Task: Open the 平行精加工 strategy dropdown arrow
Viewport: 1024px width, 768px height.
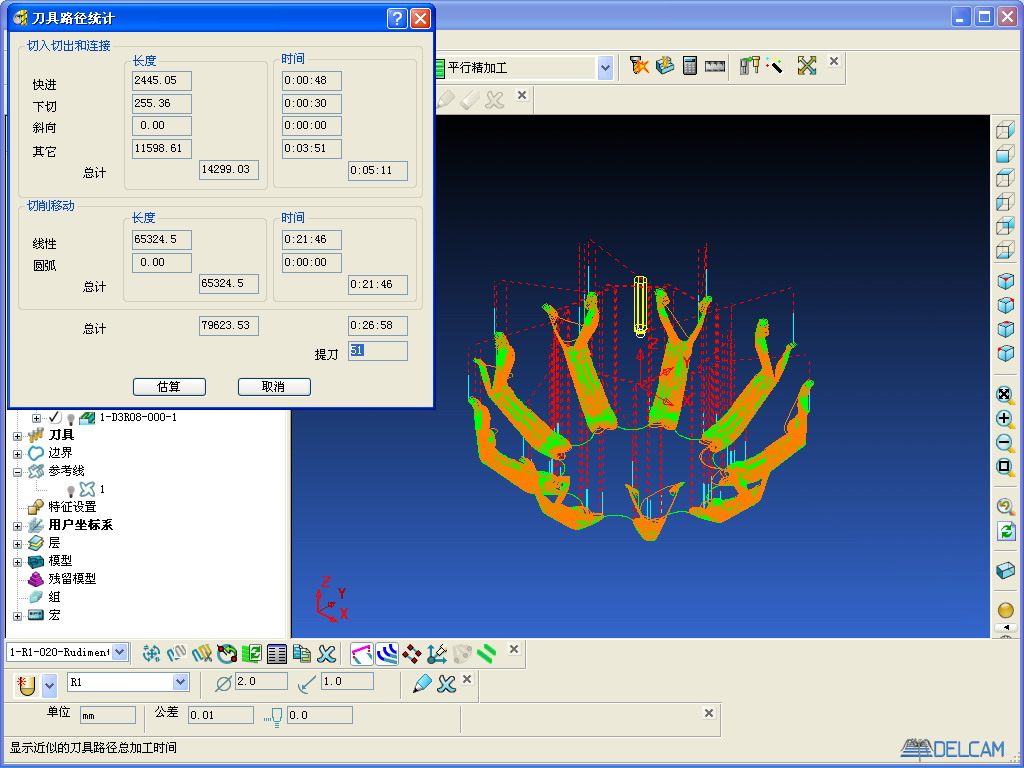Action: click(x=605, y=68)
